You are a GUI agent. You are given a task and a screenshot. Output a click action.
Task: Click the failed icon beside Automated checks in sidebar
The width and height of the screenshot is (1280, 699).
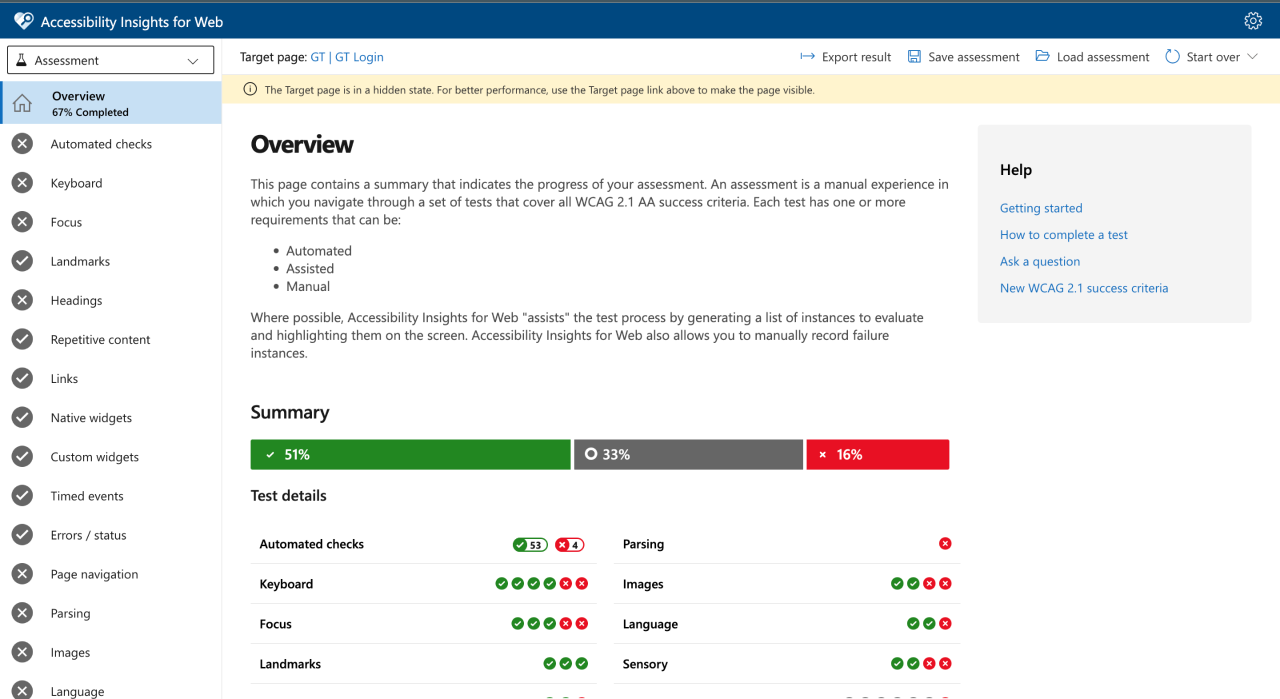click(x=22, y=144)
